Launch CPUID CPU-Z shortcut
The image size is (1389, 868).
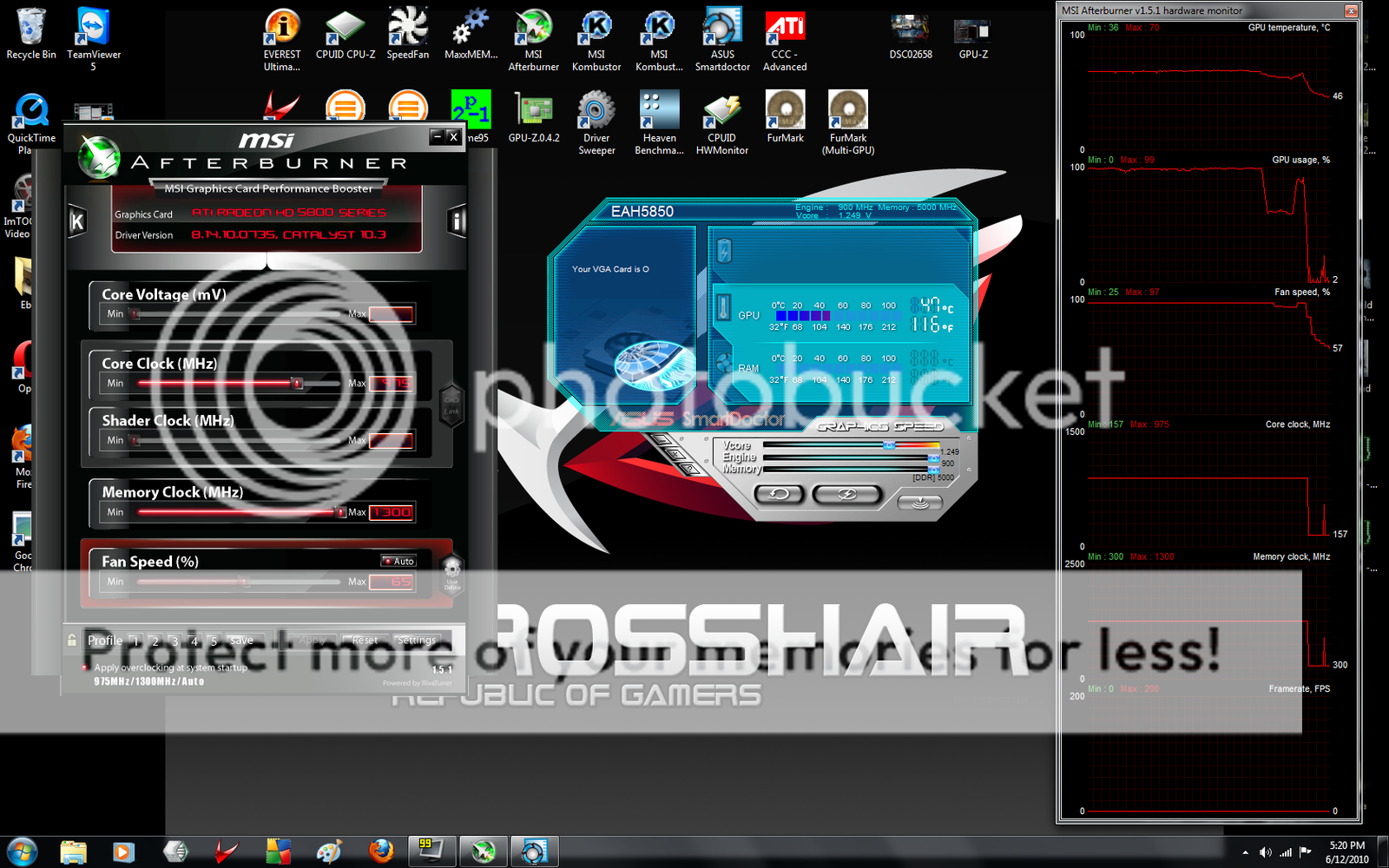click(346, 34)
